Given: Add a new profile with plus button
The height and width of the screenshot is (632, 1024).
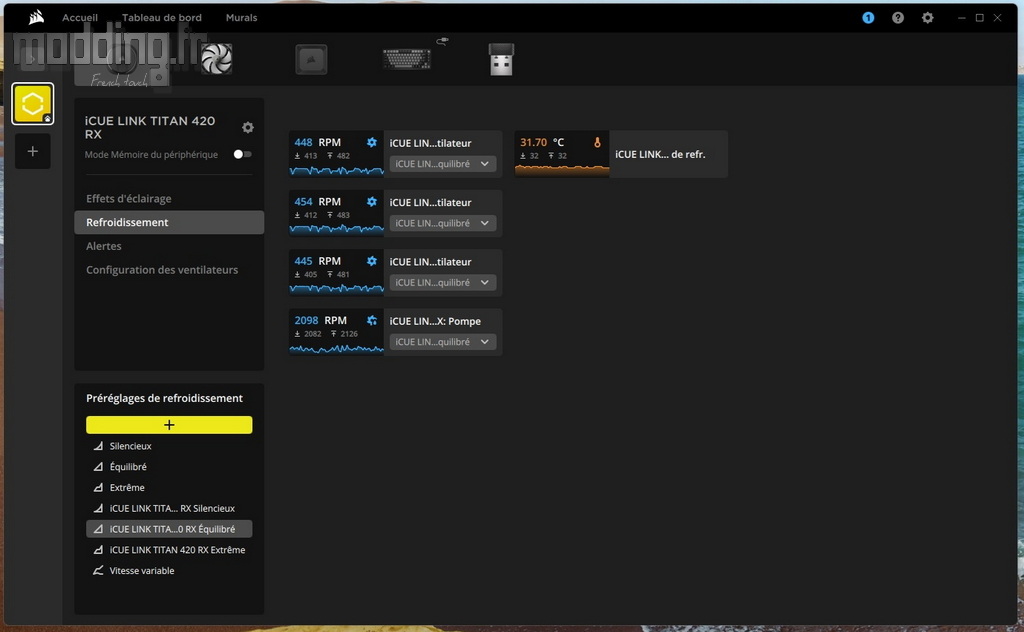Looking at the screenshot, I should [x=33, y=151].
